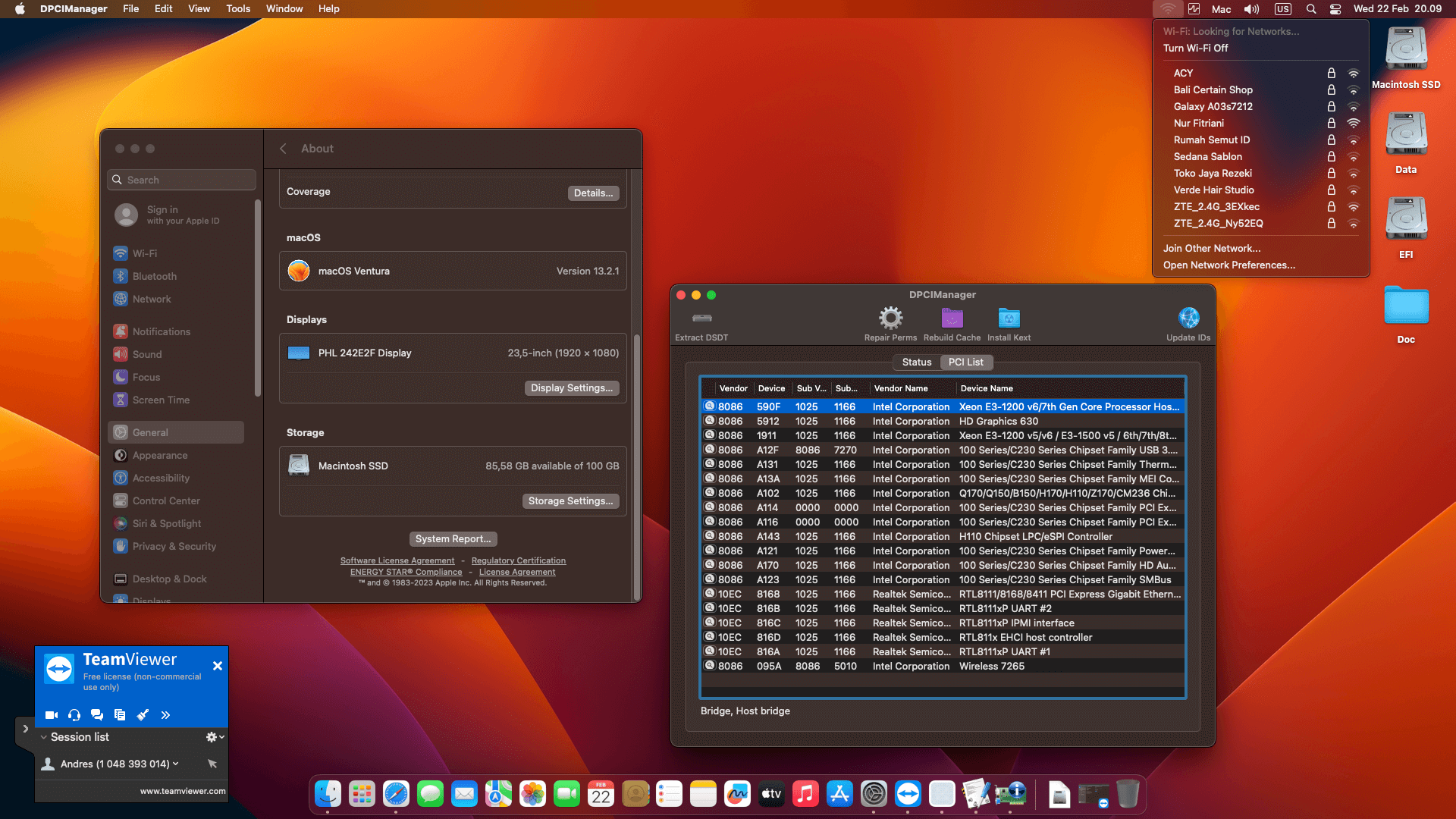Expand the TeamViewer toolbar double-chevron

coord(165,714)
